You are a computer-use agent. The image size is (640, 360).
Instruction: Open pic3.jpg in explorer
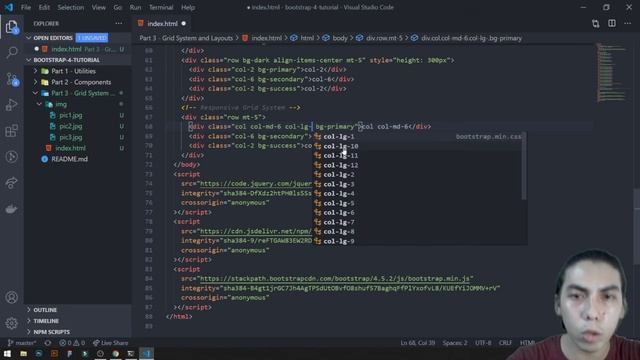tap(71, 137)
